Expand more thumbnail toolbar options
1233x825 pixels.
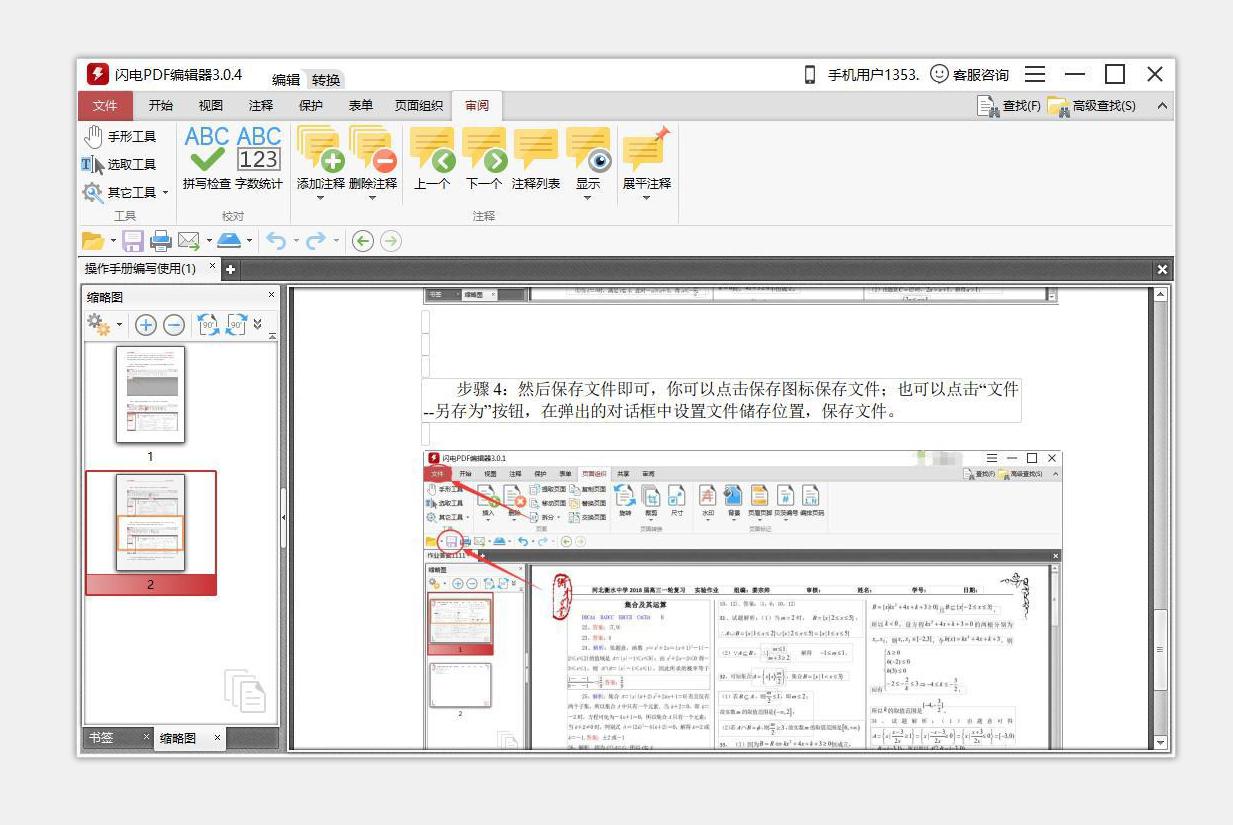[x=258, y=324]
